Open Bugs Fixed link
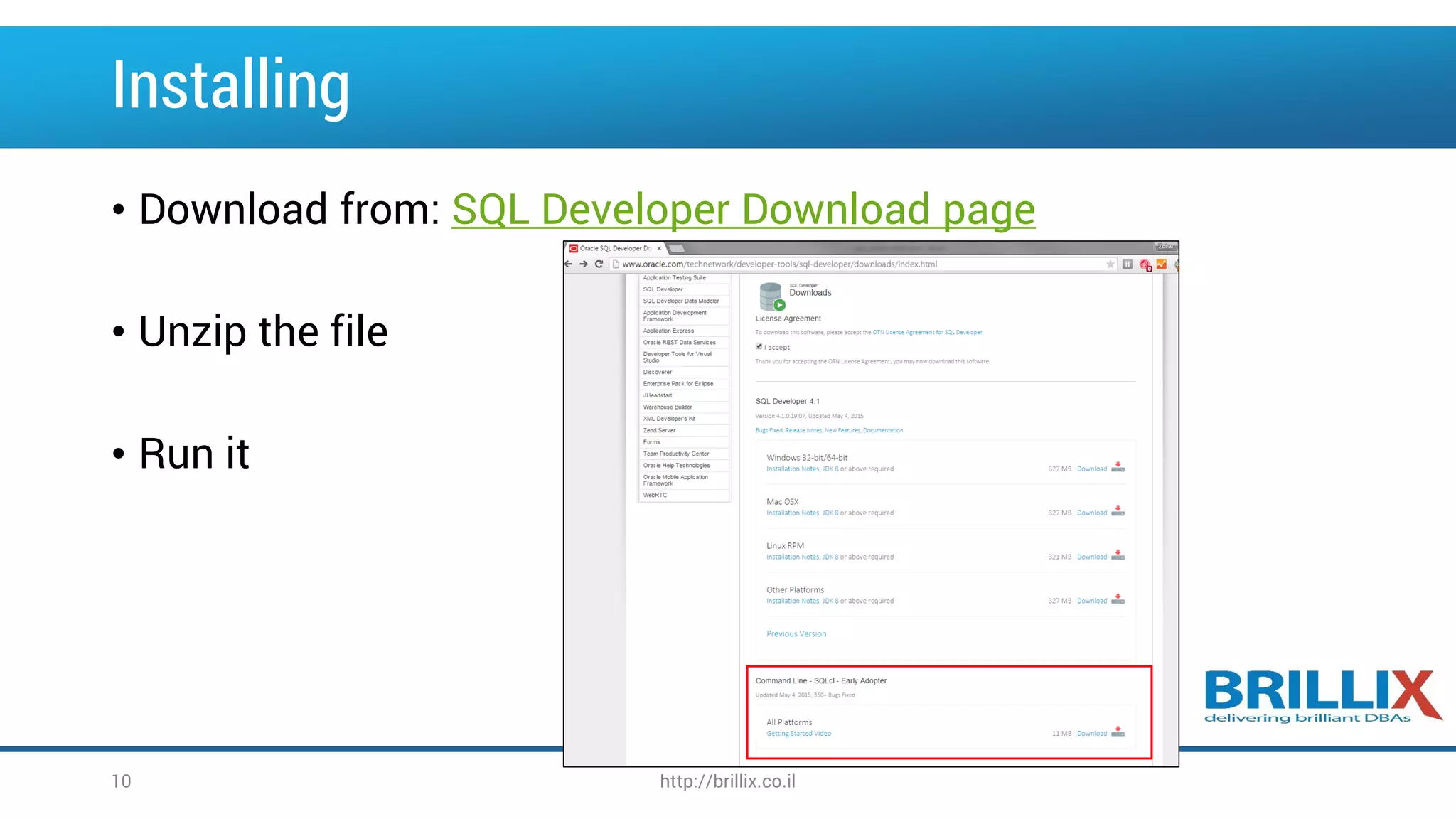This screenshot has height=819, width=1456. click(x=769, y=430)
